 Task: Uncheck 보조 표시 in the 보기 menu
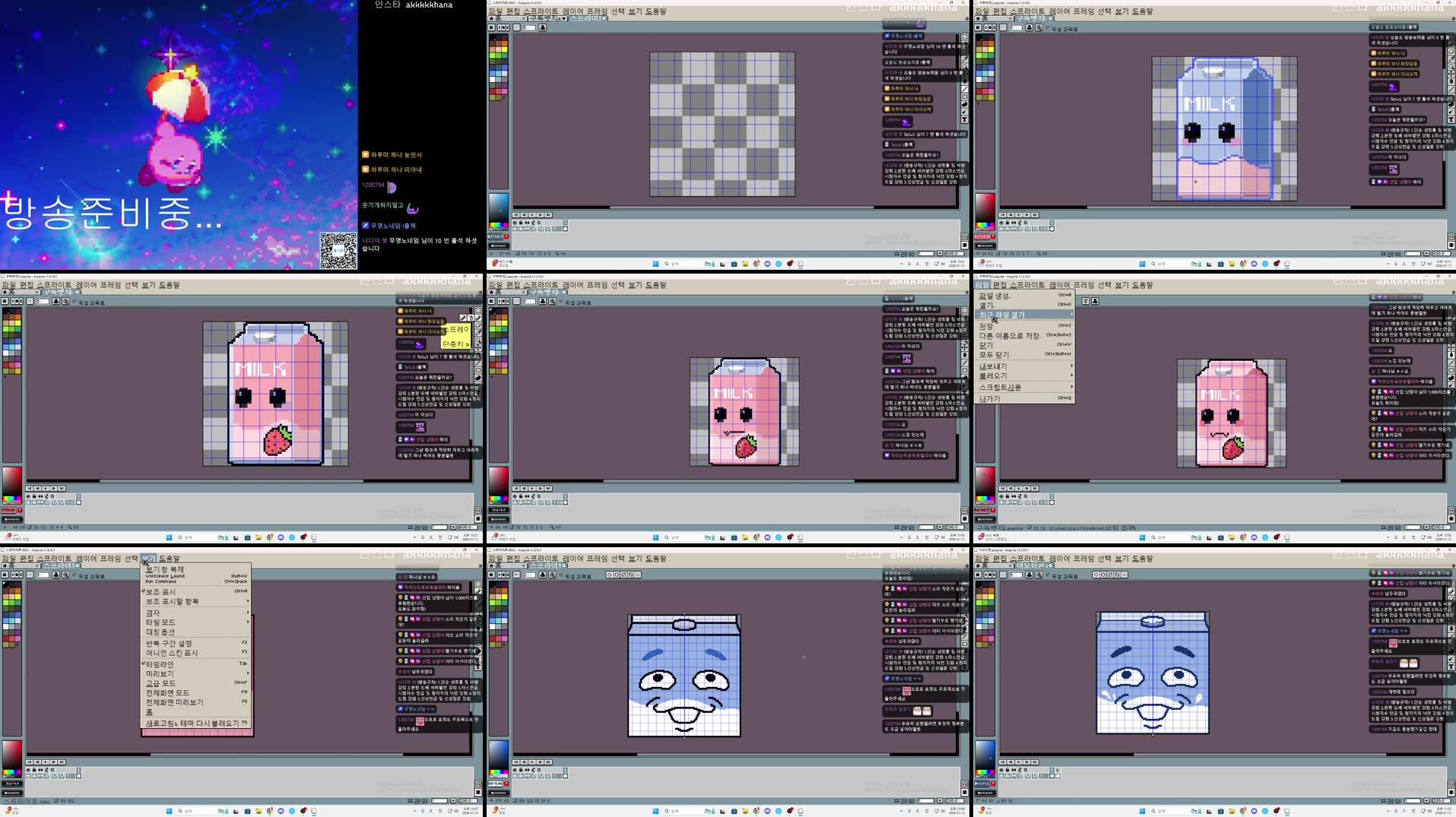tap(160, 591)
